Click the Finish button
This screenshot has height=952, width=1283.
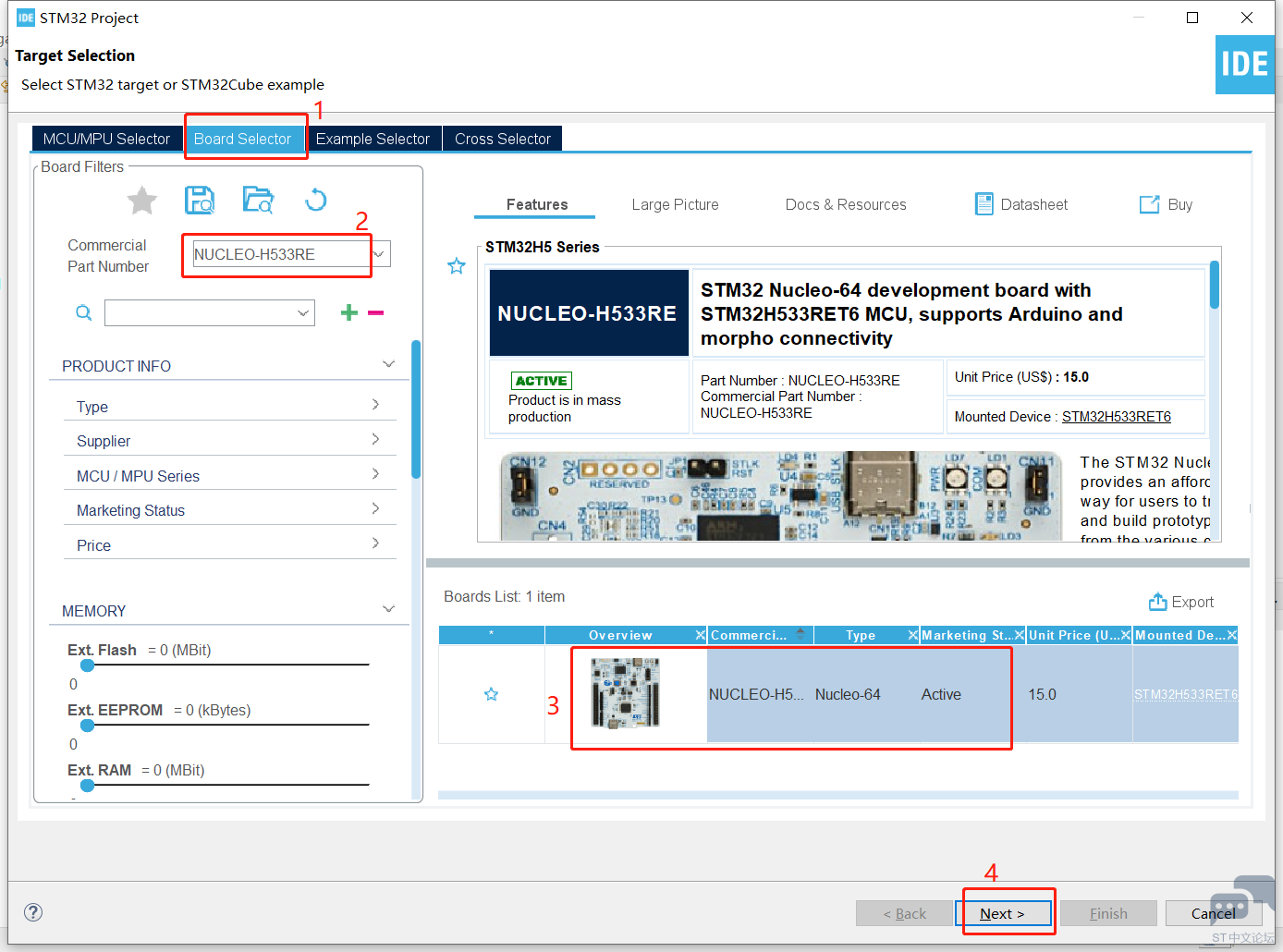click(1108, 913)
